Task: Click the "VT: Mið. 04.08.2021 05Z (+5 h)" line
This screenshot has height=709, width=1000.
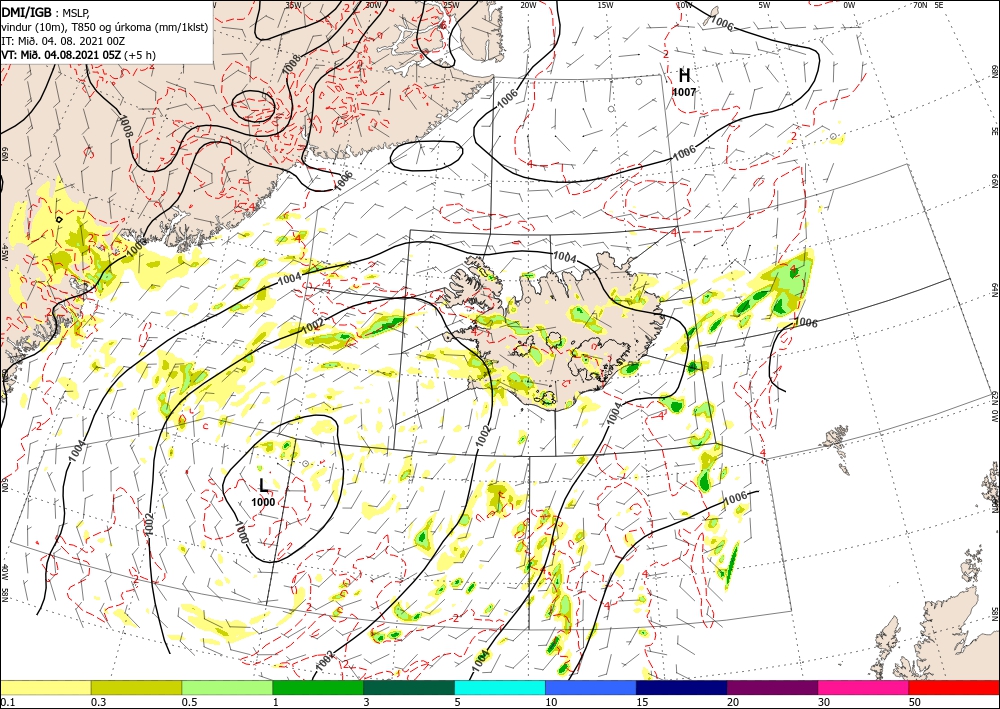Action: pos(78,55)
